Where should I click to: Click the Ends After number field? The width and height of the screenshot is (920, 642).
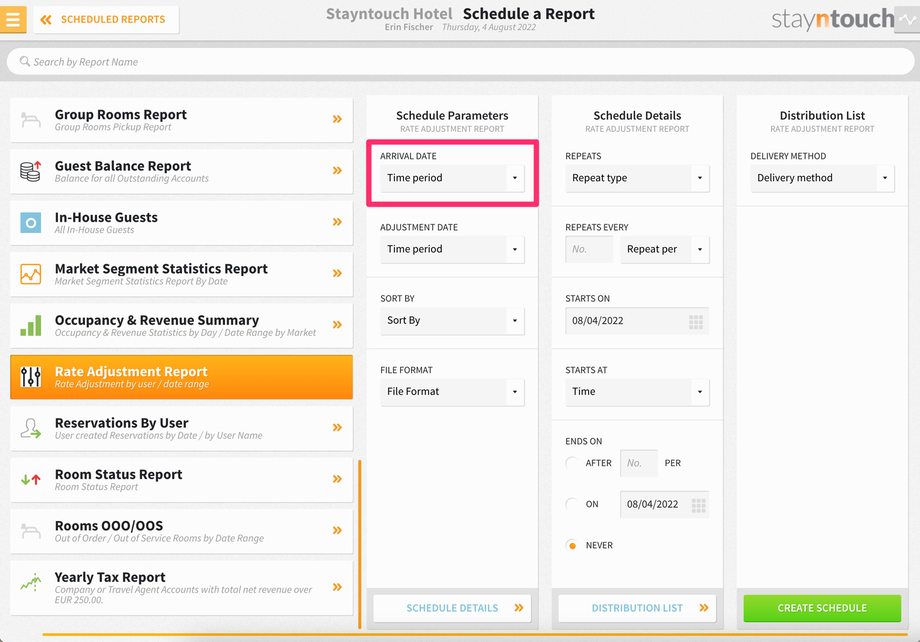point(639,463)
